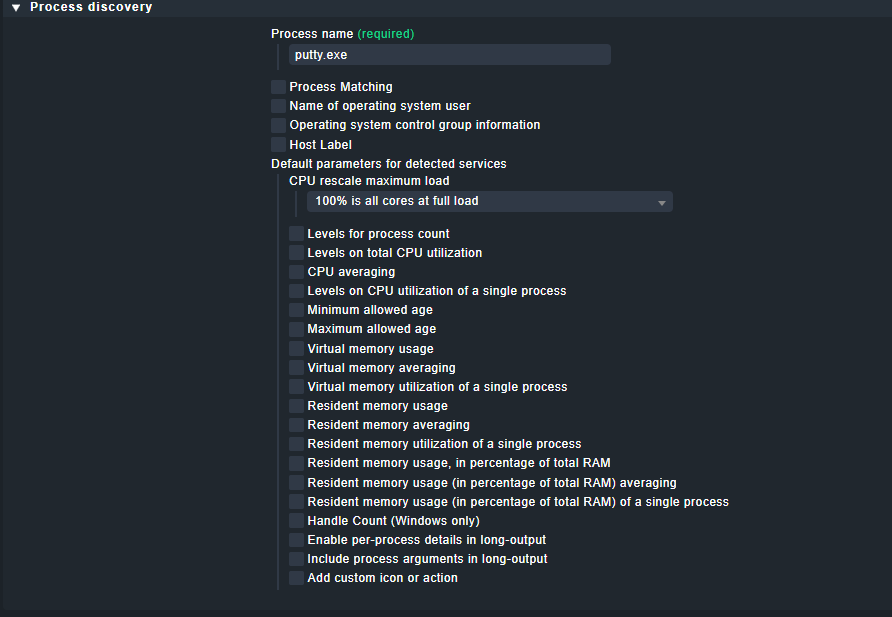Enable the Virtual memory usage checkbox
This screenshot has width=892, height=617.
coord(296,349)
